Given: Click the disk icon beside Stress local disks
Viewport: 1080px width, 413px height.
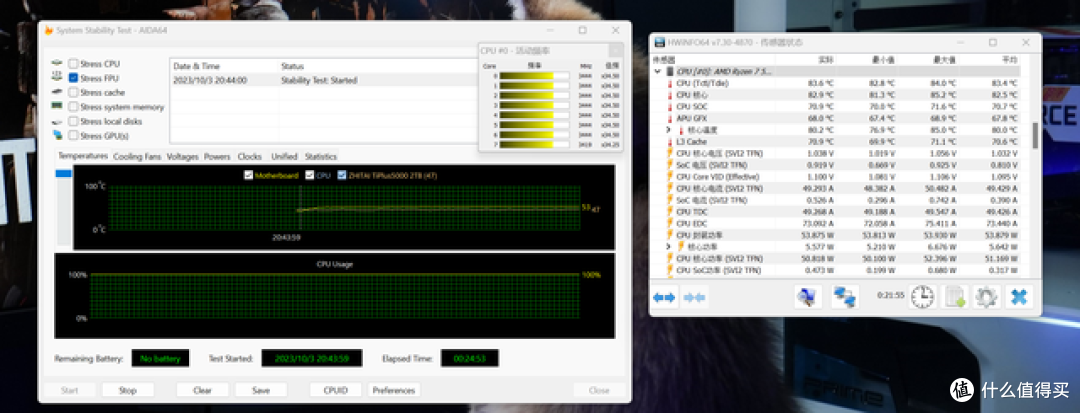Looking at the screenshot, I should coord(56,121).
